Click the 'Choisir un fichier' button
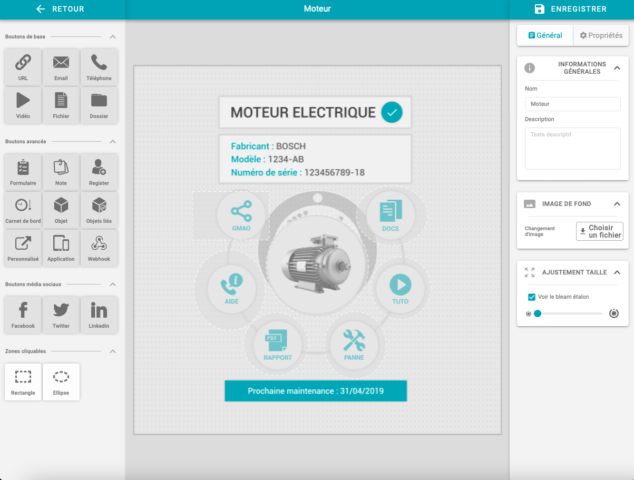The width and height of the screenshot is (634, 480). pos(598,231)
